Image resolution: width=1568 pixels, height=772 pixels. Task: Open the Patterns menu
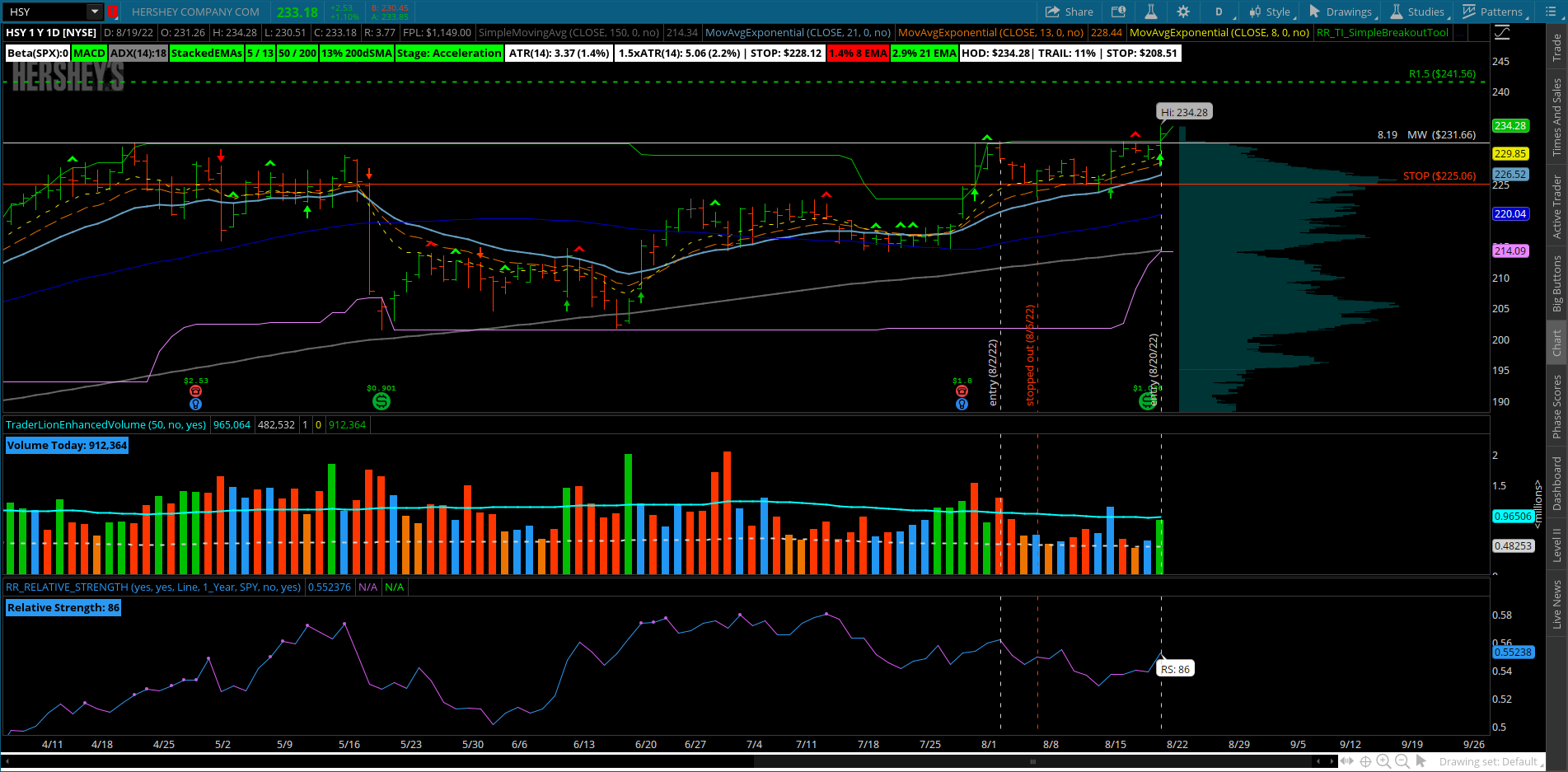1493,12
